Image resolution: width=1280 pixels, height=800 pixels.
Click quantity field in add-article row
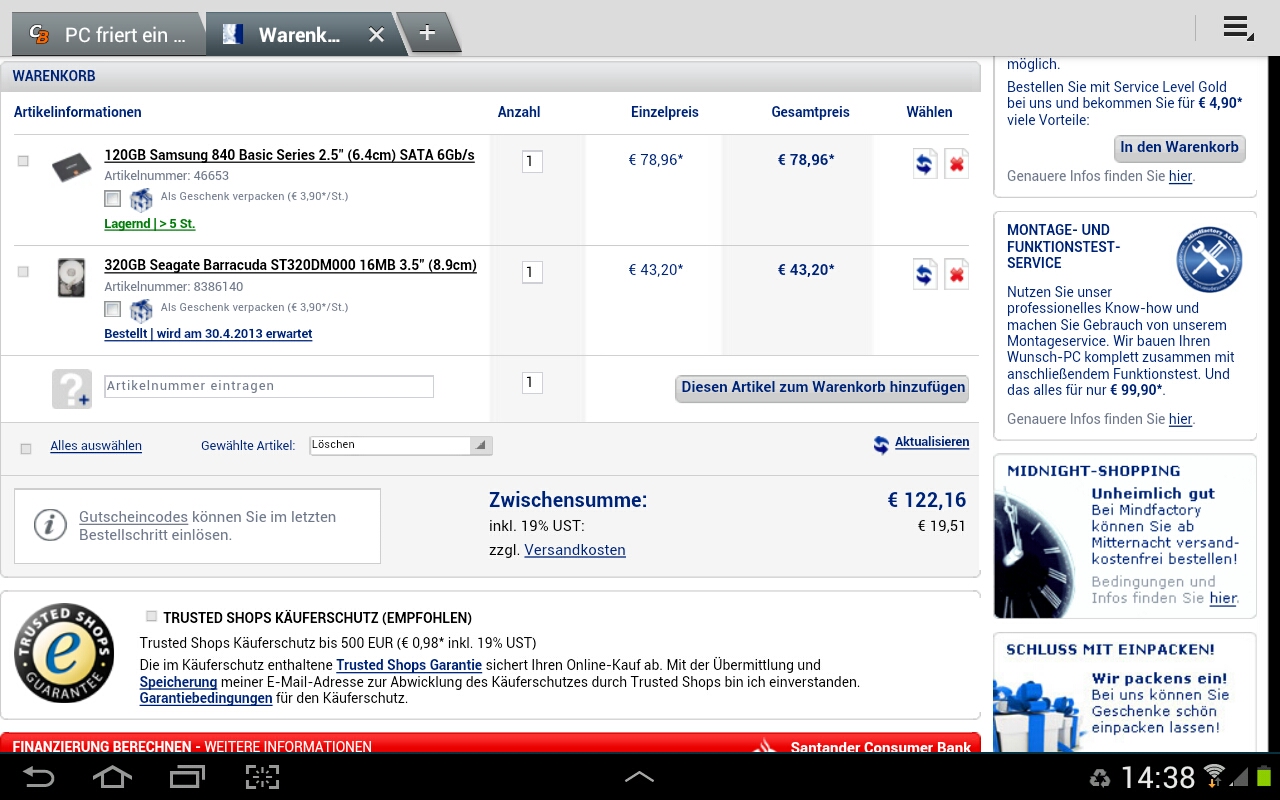[532, 382]
